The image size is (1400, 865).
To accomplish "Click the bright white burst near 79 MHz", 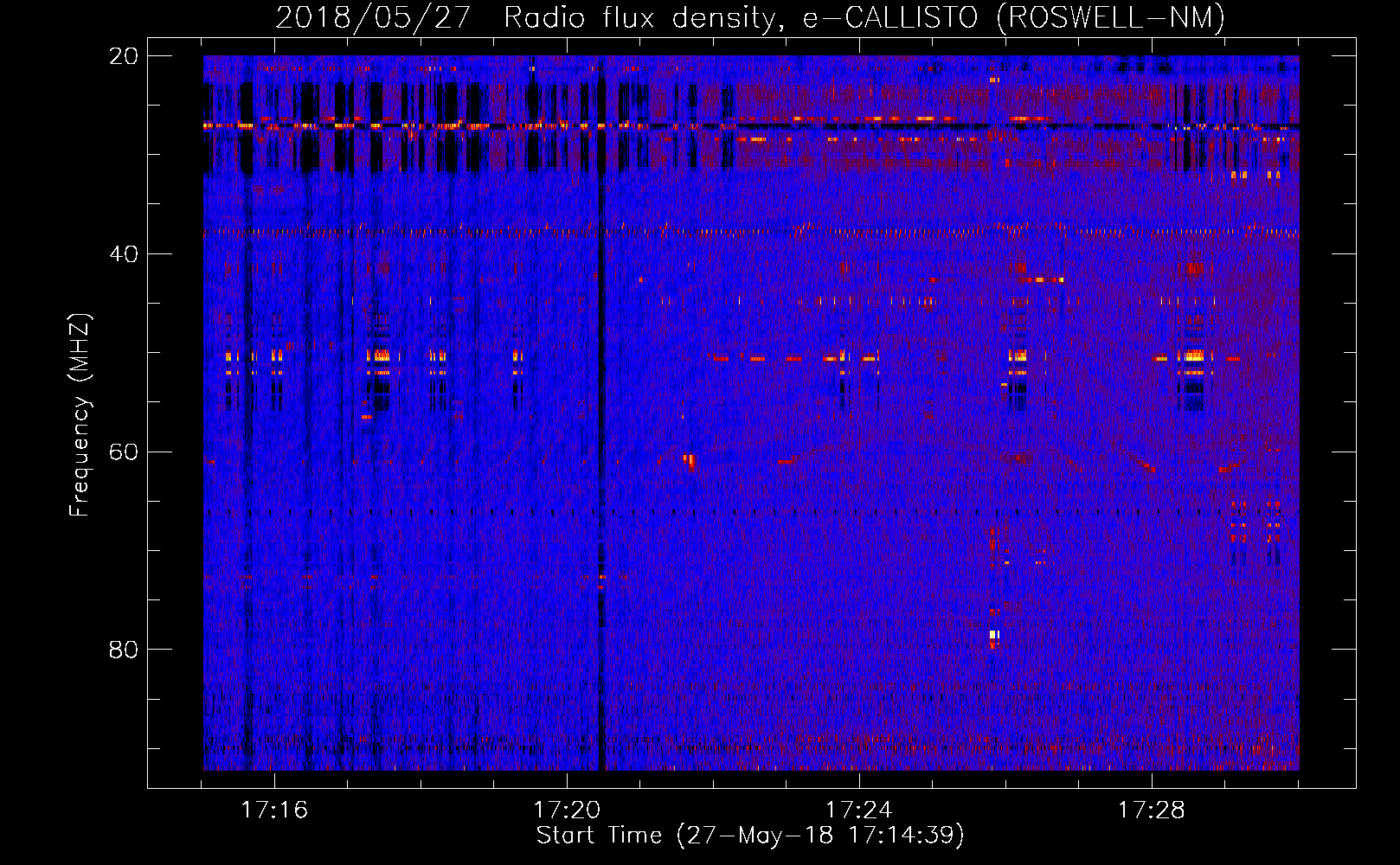I will (993, 635).
